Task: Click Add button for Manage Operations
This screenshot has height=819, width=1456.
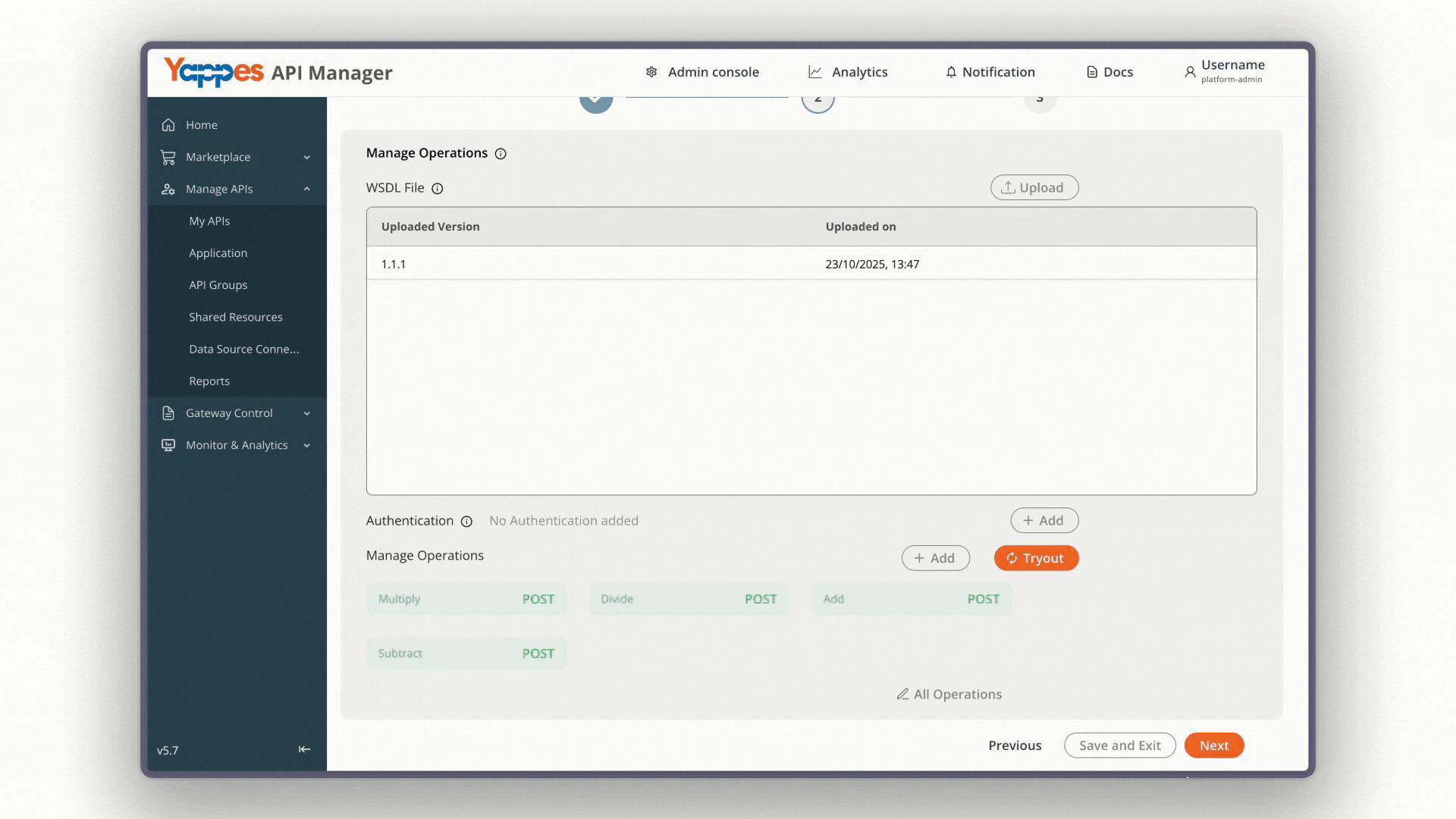Action: point(936,558)
